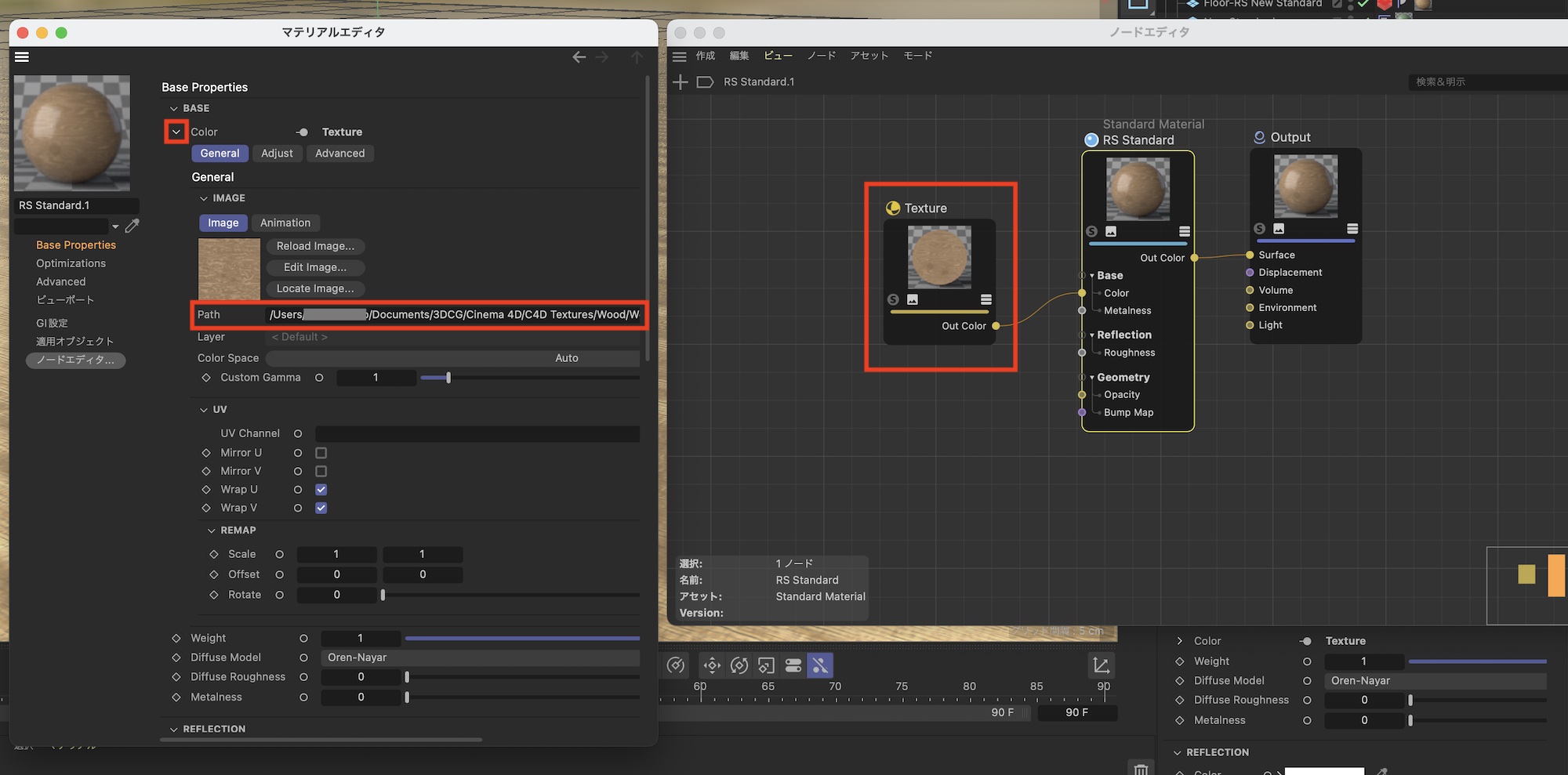The width and height of the screenshot is (1568, 775).
Task: Click the image preview icon on RS Standard node
Action: point(1111,231)
